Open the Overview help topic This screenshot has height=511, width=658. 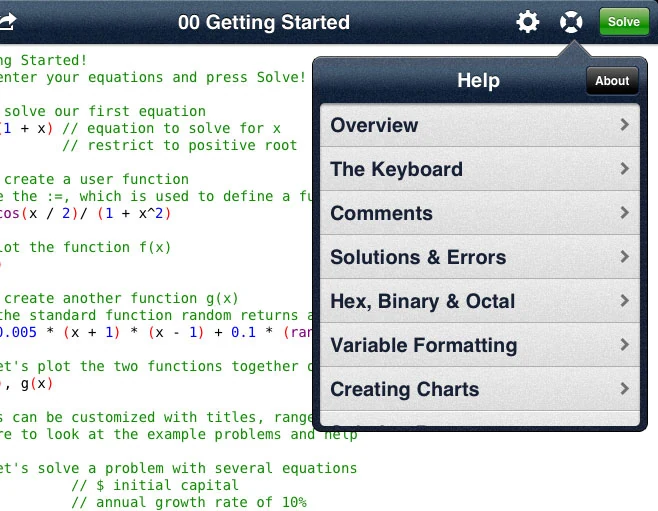tap(480, 125)
